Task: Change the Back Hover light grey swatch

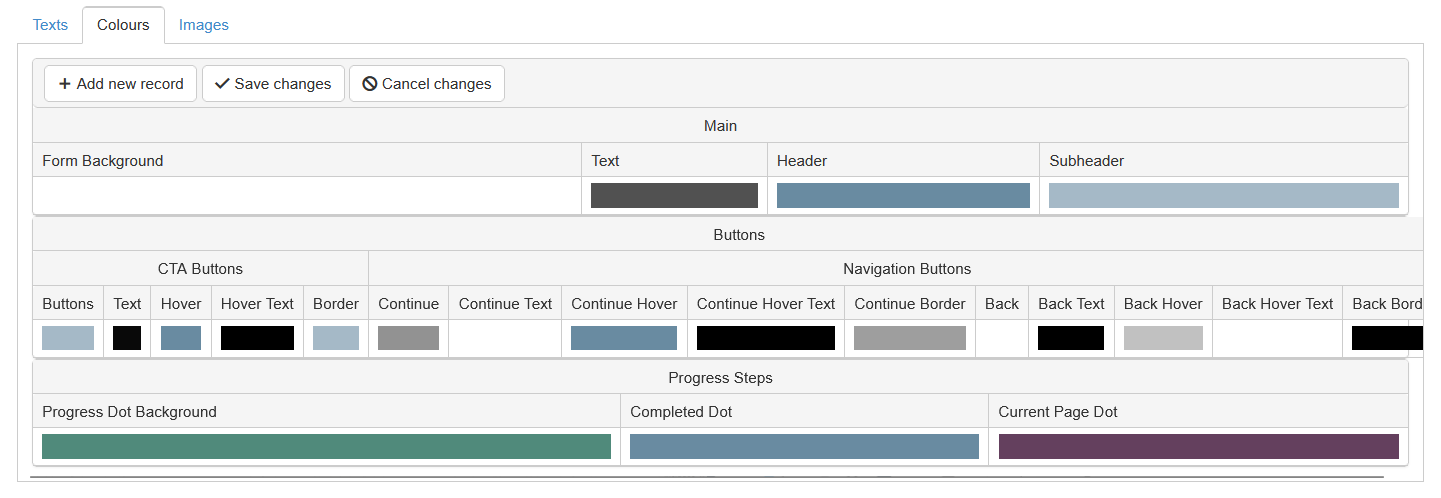Action: [x=1163, y=338]
